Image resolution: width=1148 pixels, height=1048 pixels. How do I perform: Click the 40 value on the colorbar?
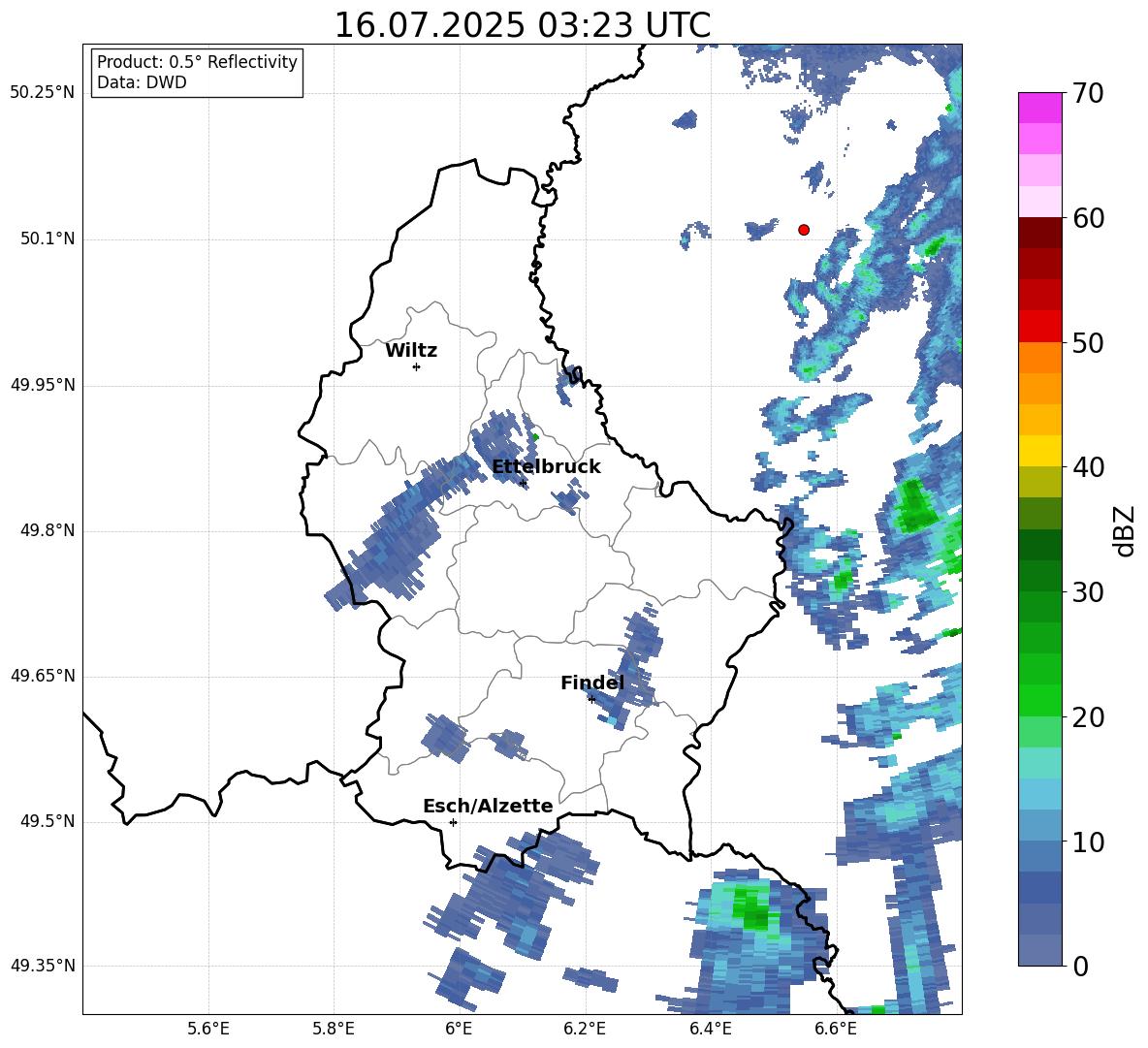point(1088,467)
